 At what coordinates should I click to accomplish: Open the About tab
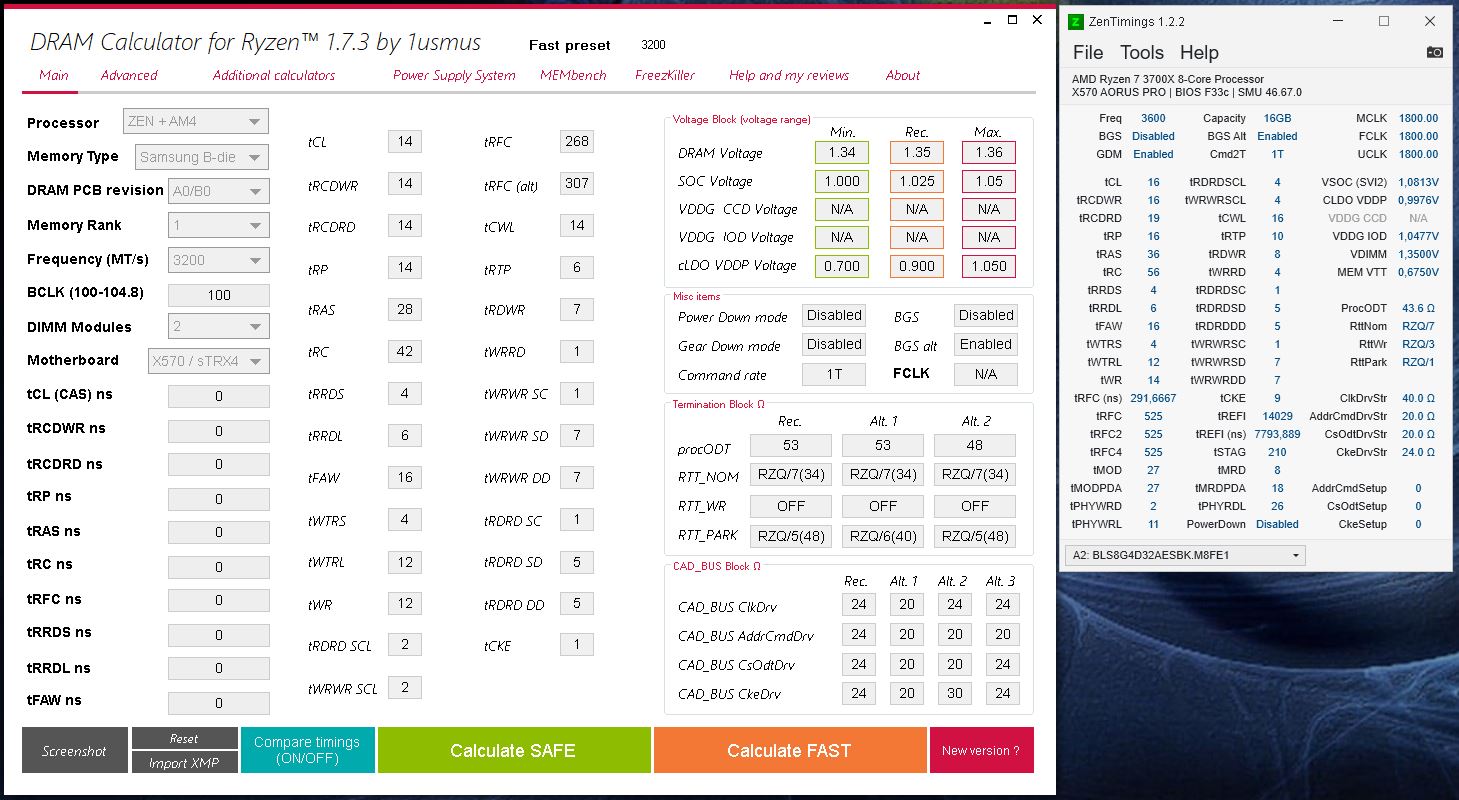[903, 75]
